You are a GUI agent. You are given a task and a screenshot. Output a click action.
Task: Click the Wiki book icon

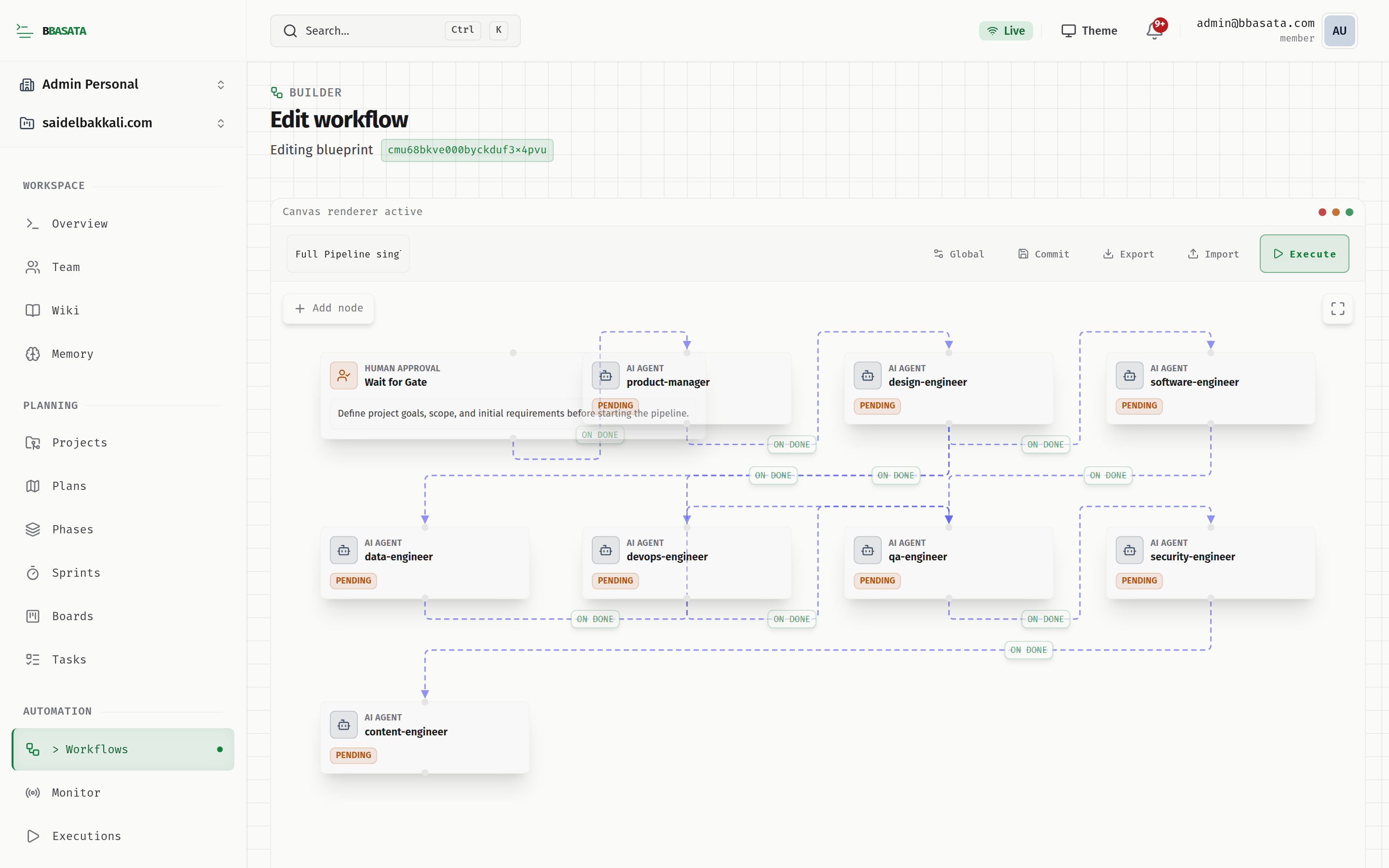(x=33, y=311)
